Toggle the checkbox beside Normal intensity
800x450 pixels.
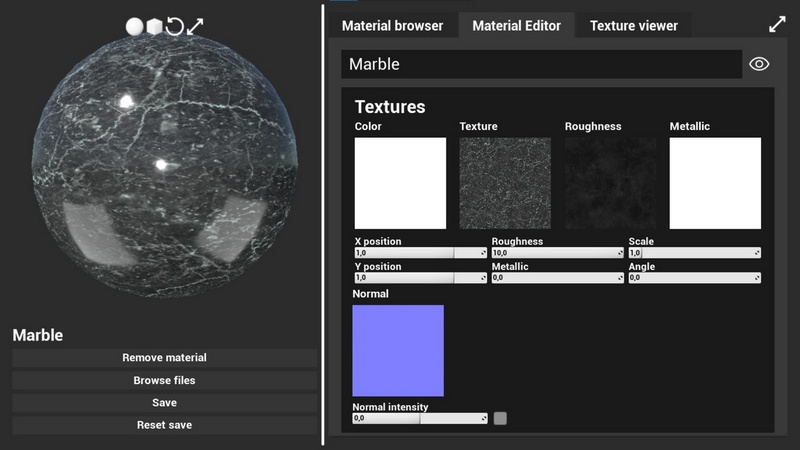click(x=500, y=418)
